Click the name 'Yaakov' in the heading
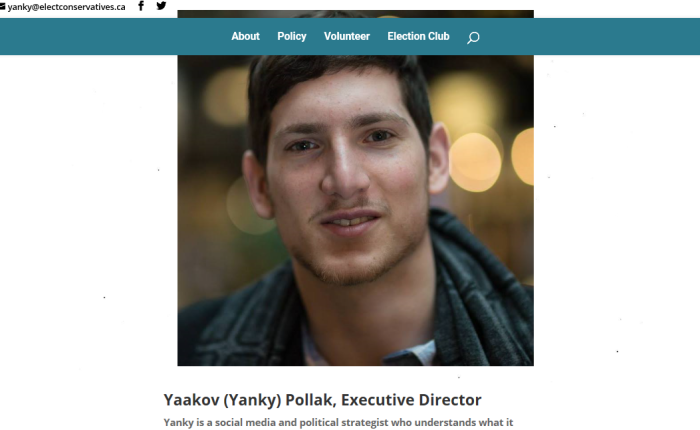700x430 pixels. (x=191, y=400)
